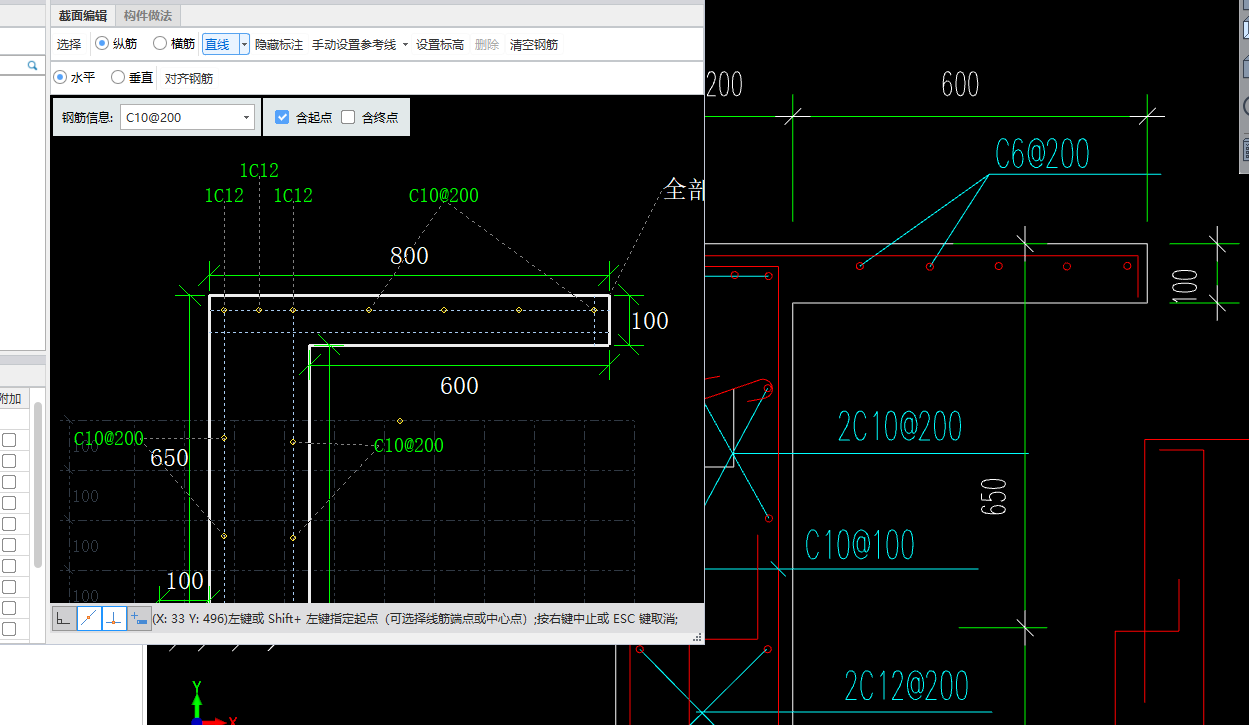Viewport: 1249px width, 725px height.
Task: Click the C10@200 label above the 800 dimension
Action: click(x=444, y=196)
